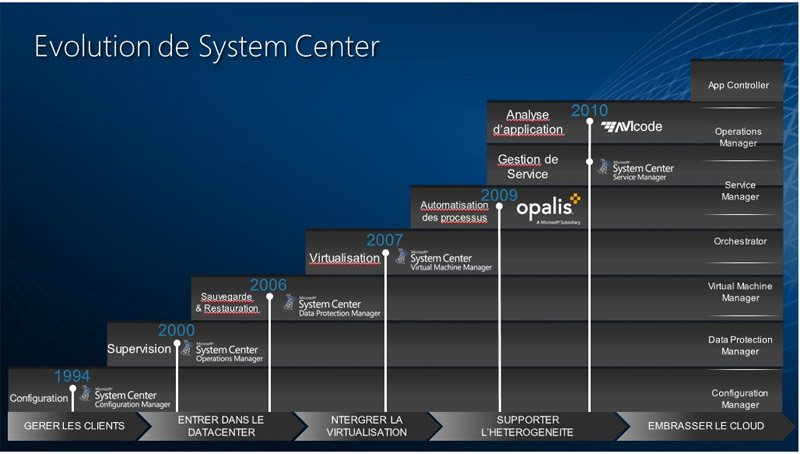
Task: Click the System Center Operations Manager logo
Action: (223, 351)
